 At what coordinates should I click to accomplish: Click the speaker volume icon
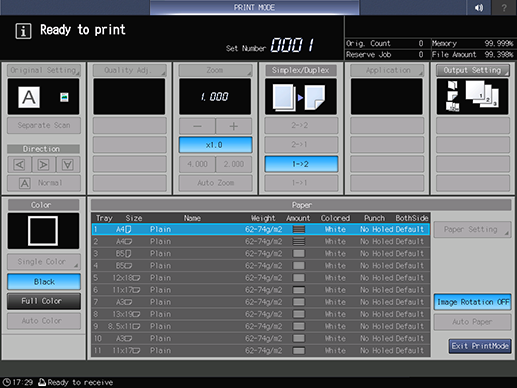pos(479,7)
